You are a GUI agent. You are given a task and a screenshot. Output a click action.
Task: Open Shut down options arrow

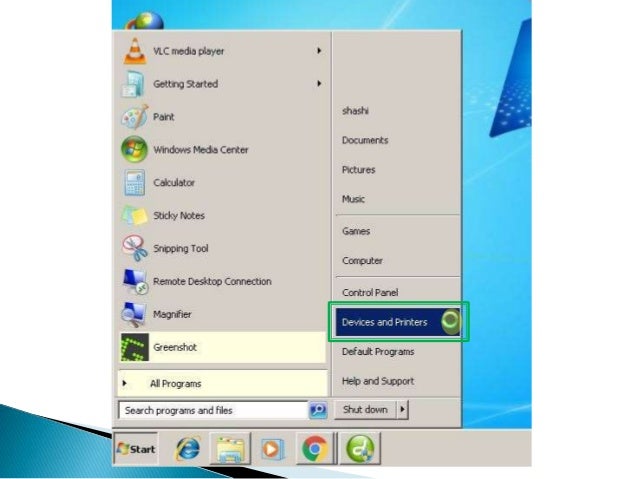[x=402, y=409]
